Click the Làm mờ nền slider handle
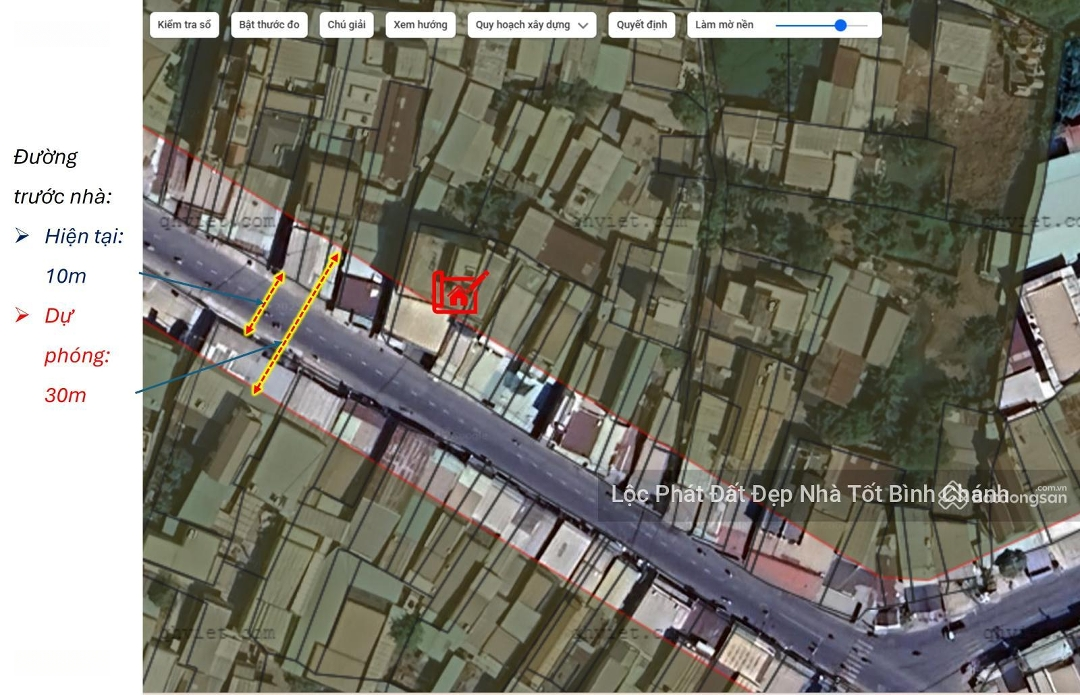The image size is (1080, 695). (x=840, y=25)
